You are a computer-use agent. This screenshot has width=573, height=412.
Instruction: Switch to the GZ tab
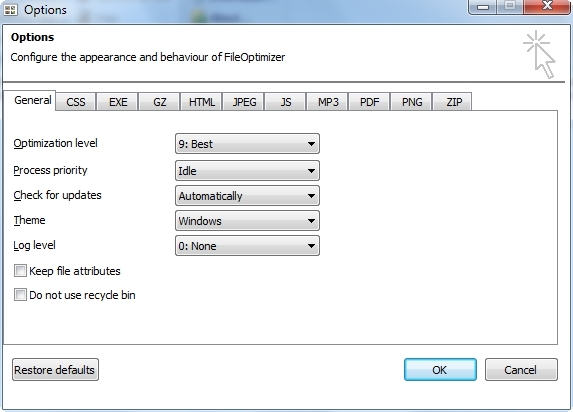(x=160, y=102)
